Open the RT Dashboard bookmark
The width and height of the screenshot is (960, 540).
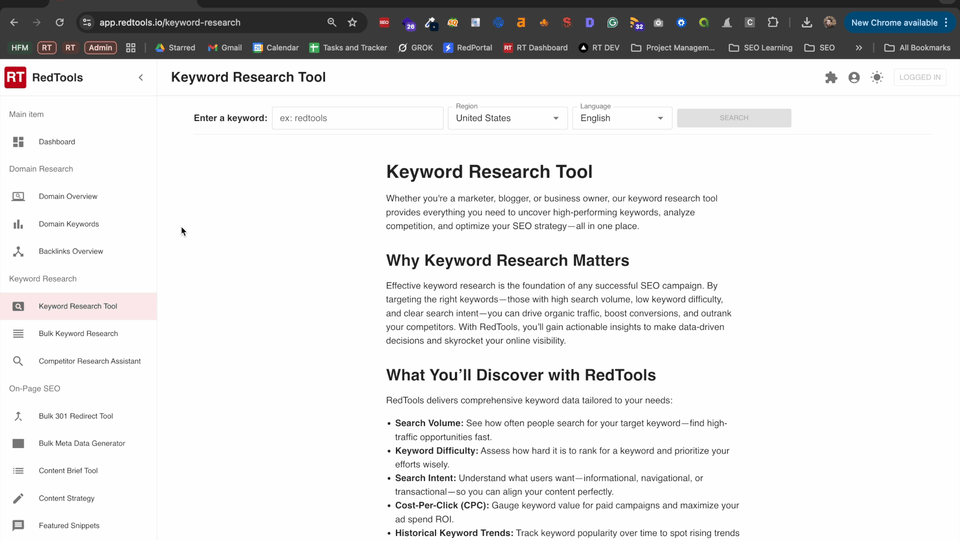pyautogui.click(x=536, y=48)
